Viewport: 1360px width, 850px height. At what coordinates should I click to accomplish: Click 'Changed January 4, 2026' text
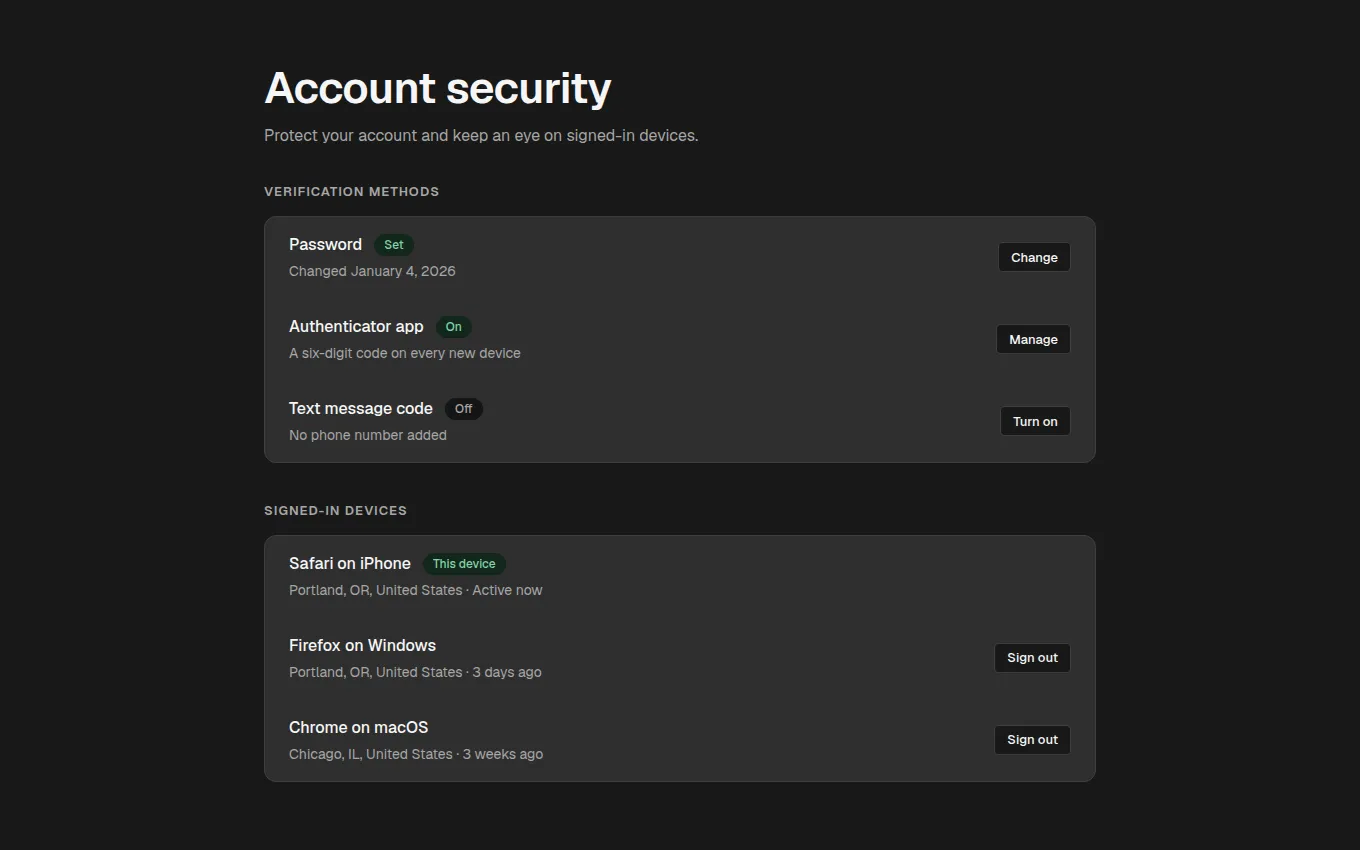[x=372, y=271]
